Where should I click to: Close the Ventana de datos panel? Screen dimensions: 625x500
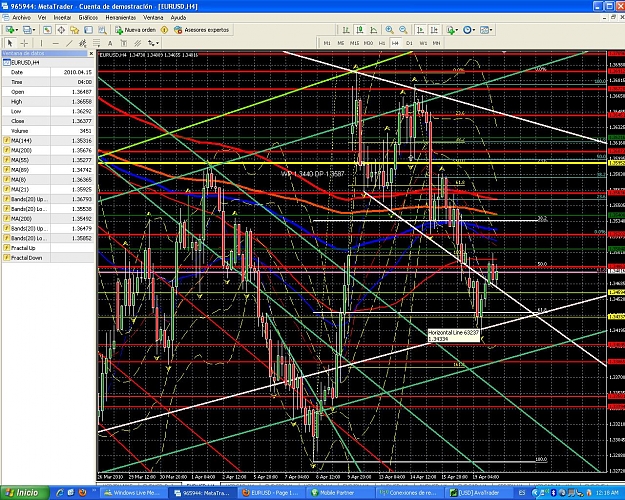(x=91, y=53)
